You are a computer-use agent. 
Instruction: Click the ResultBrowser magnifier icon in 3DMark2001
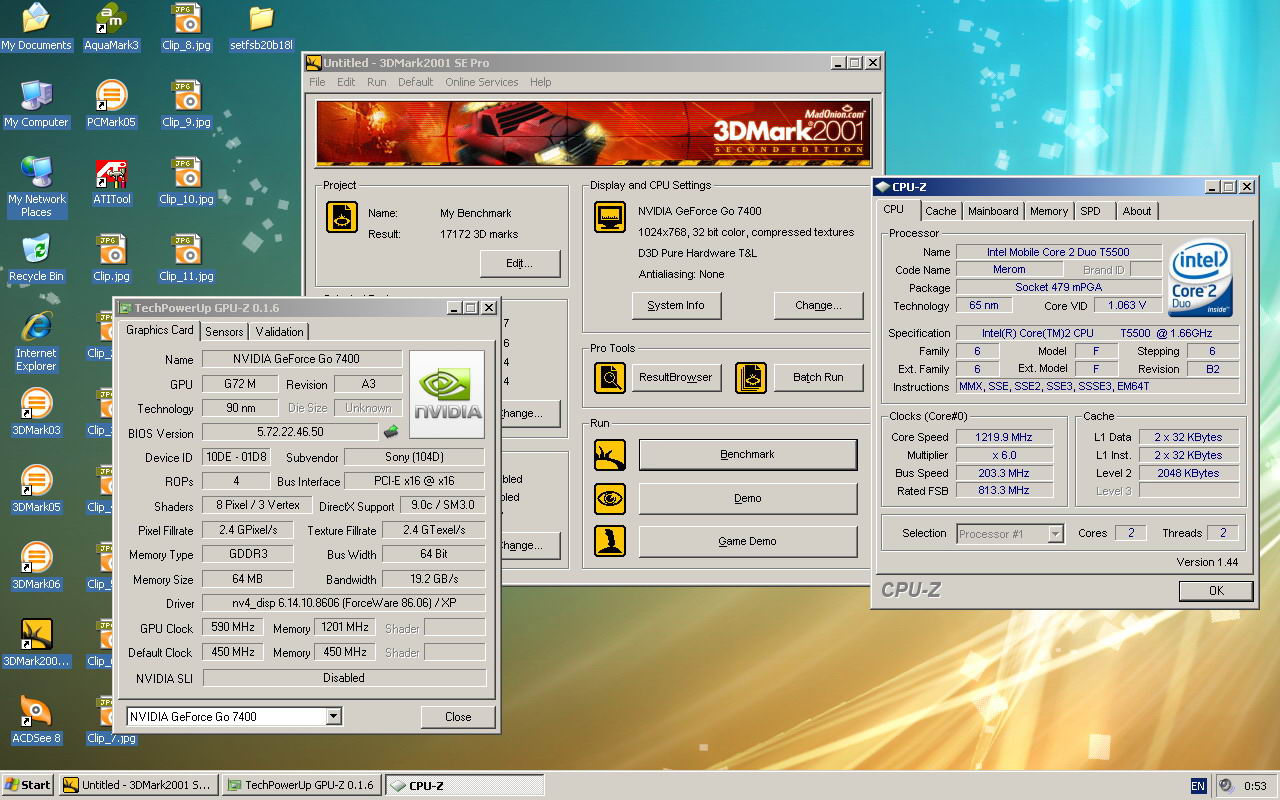coord(609,377)
